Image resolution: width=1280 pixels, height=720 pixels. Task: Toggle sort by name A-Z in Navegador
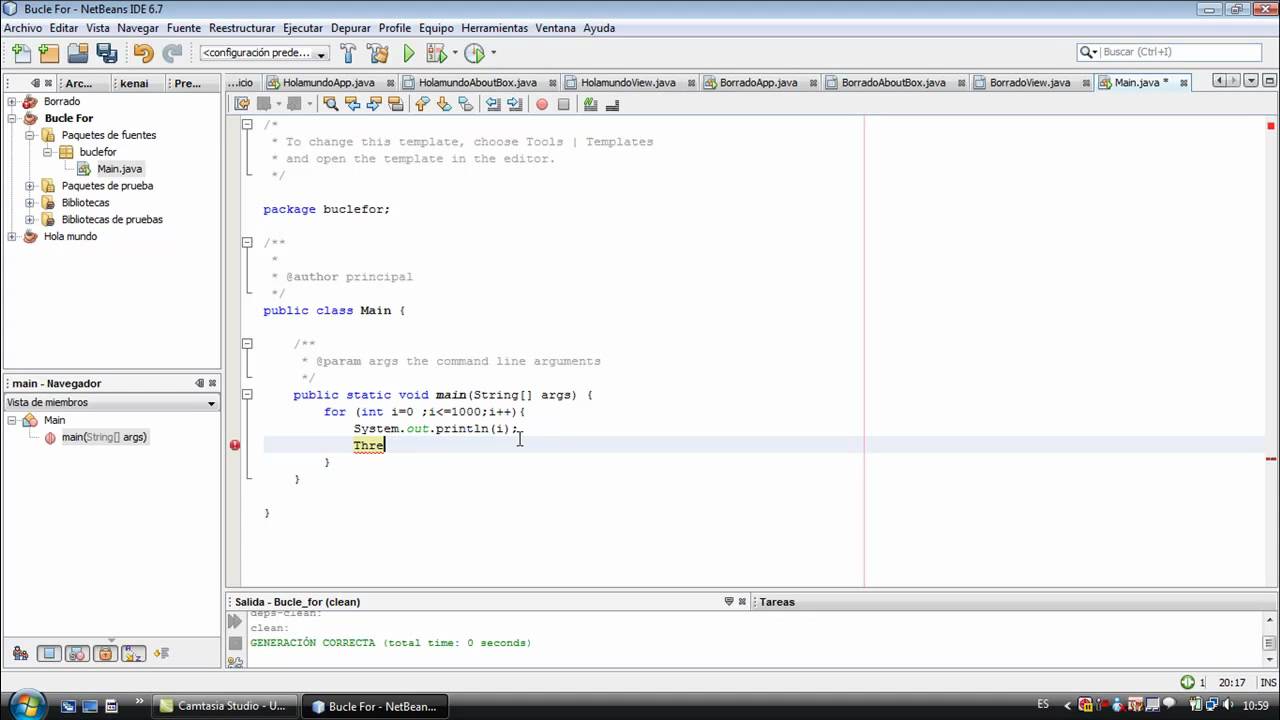134,653
